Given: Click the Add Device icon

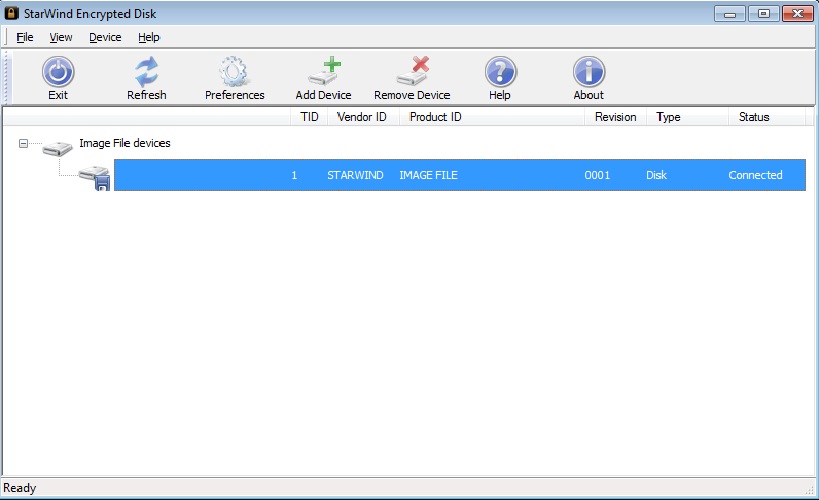Looking at the screenshot, I should [x=324, y=72].
